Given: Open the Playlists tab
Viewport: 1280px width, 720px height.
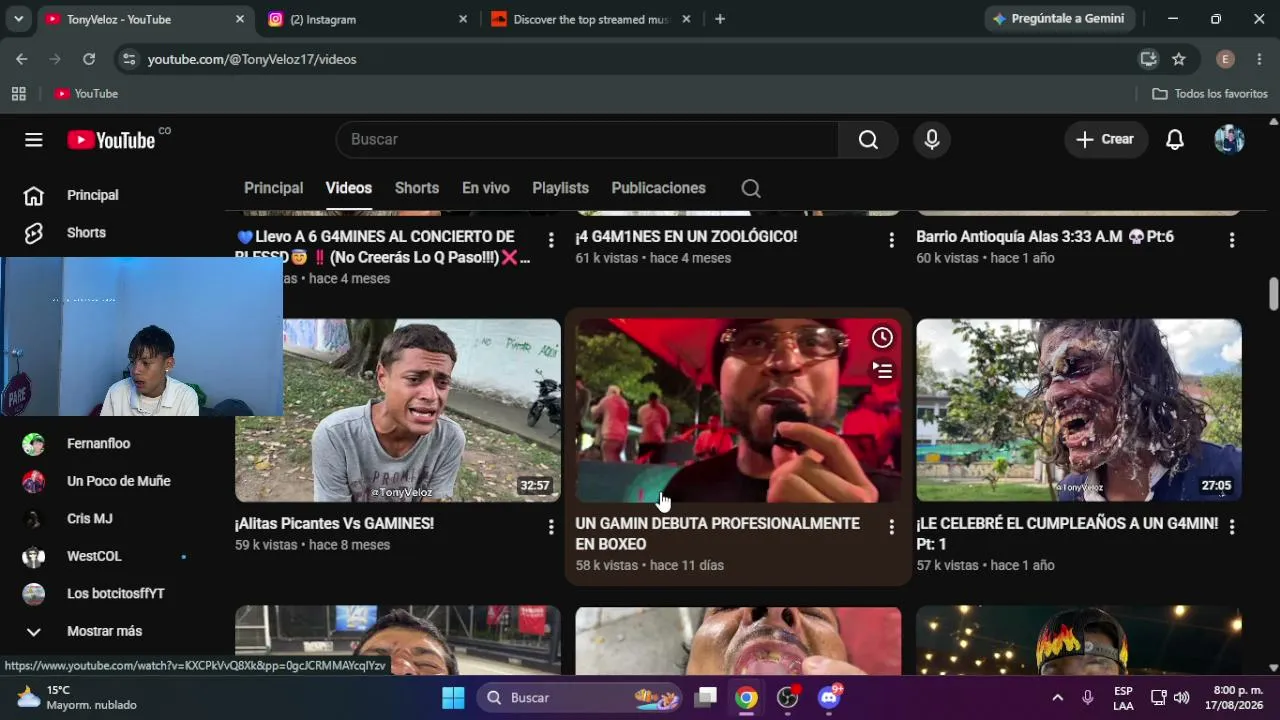Looking at the screenshot, I should (560, 188).
